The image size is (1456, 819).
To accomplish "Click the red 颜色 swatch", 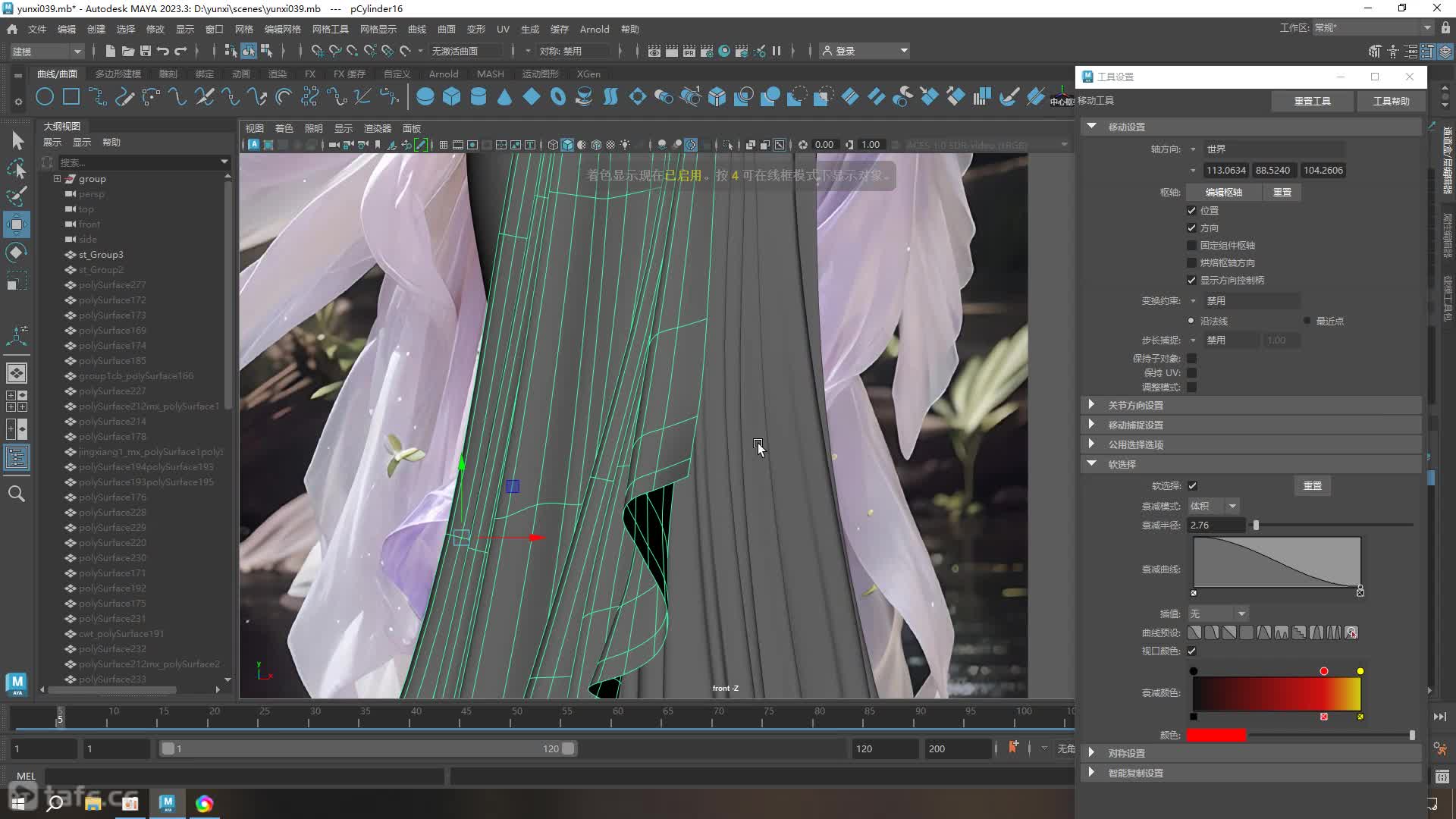I will tap(1216, 735).
